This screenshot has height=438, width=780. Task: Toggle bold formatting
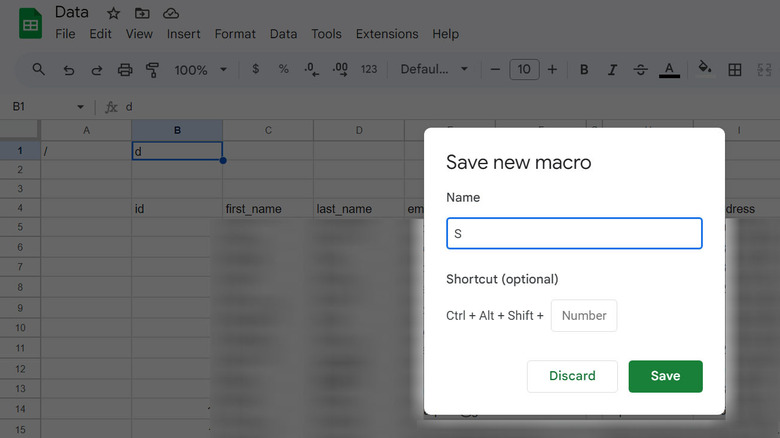(x=584, y=70)
